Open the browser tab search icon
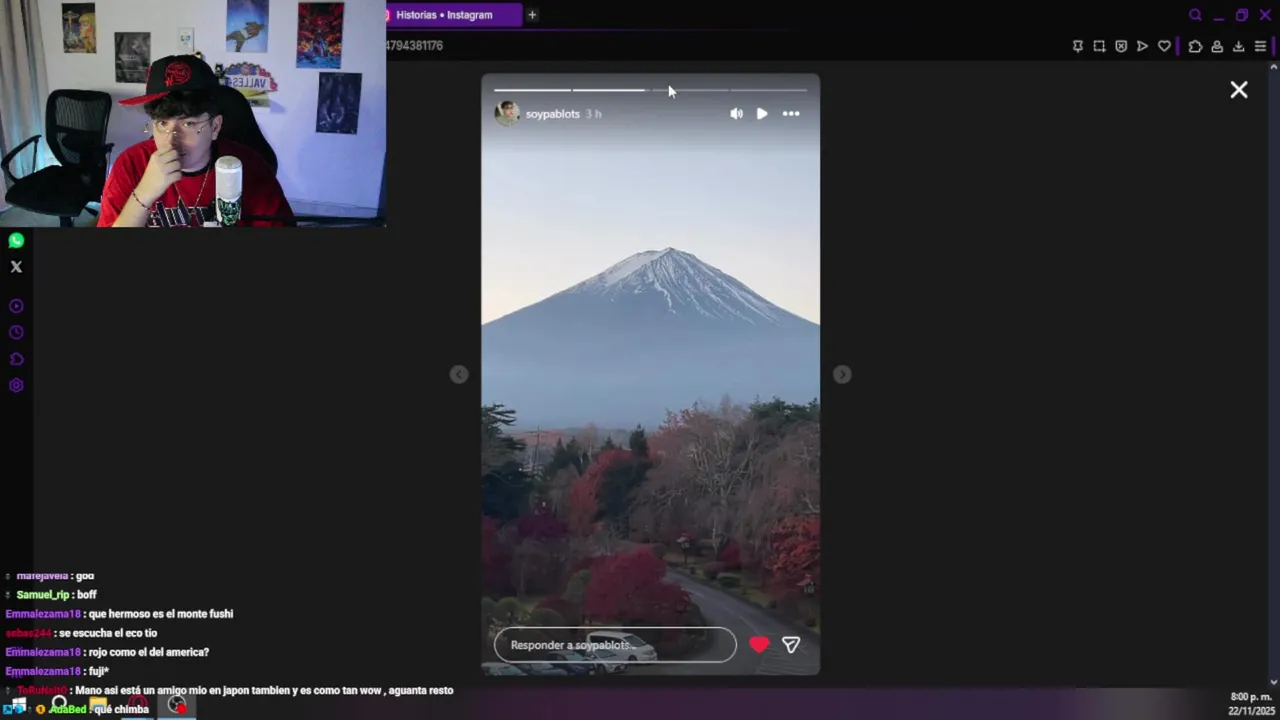This screenshot has width=1280, height=720. tap(1195, 15)
